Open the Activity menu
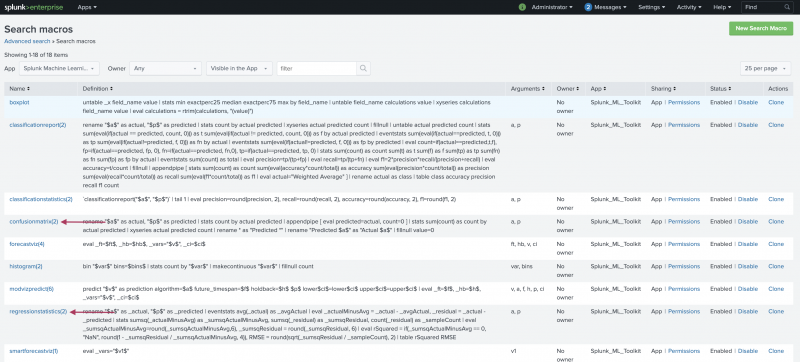Viewport: 800px width, 362px height. coord(689,7)
